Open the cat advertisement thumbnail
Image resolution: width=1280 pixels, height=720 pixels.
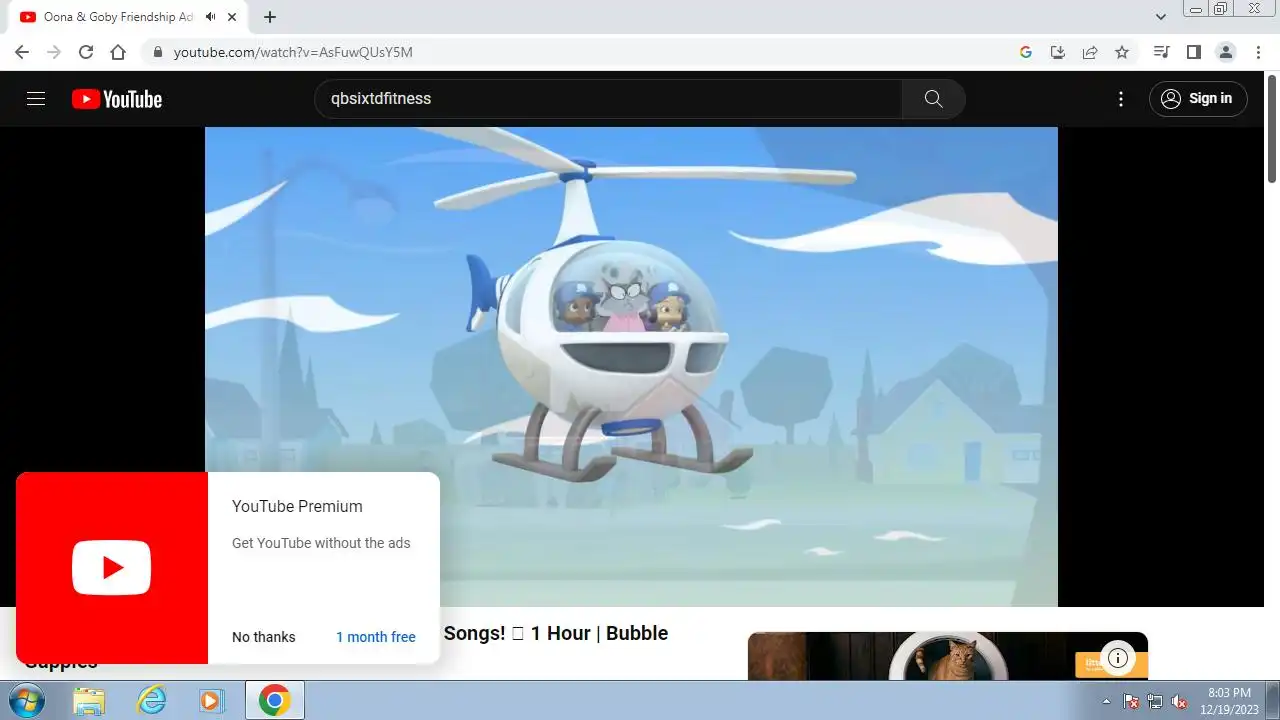click(x=948, y=656)
